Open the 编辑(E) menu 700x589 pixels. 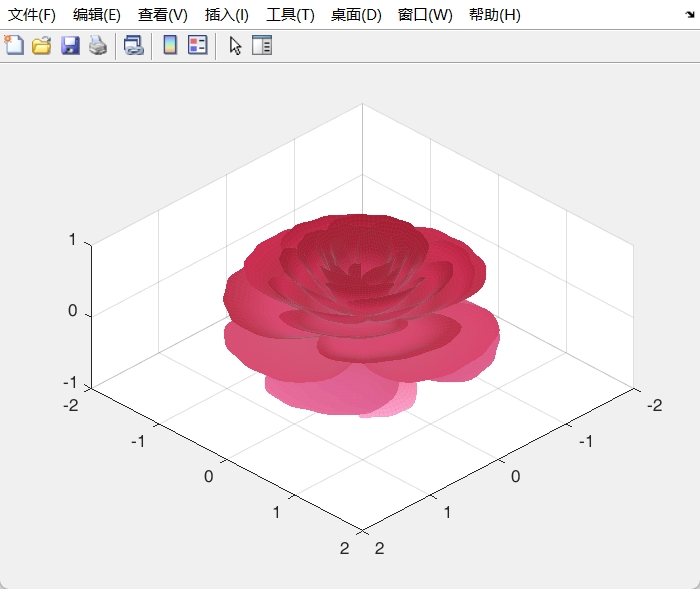[x=96, y=15]
